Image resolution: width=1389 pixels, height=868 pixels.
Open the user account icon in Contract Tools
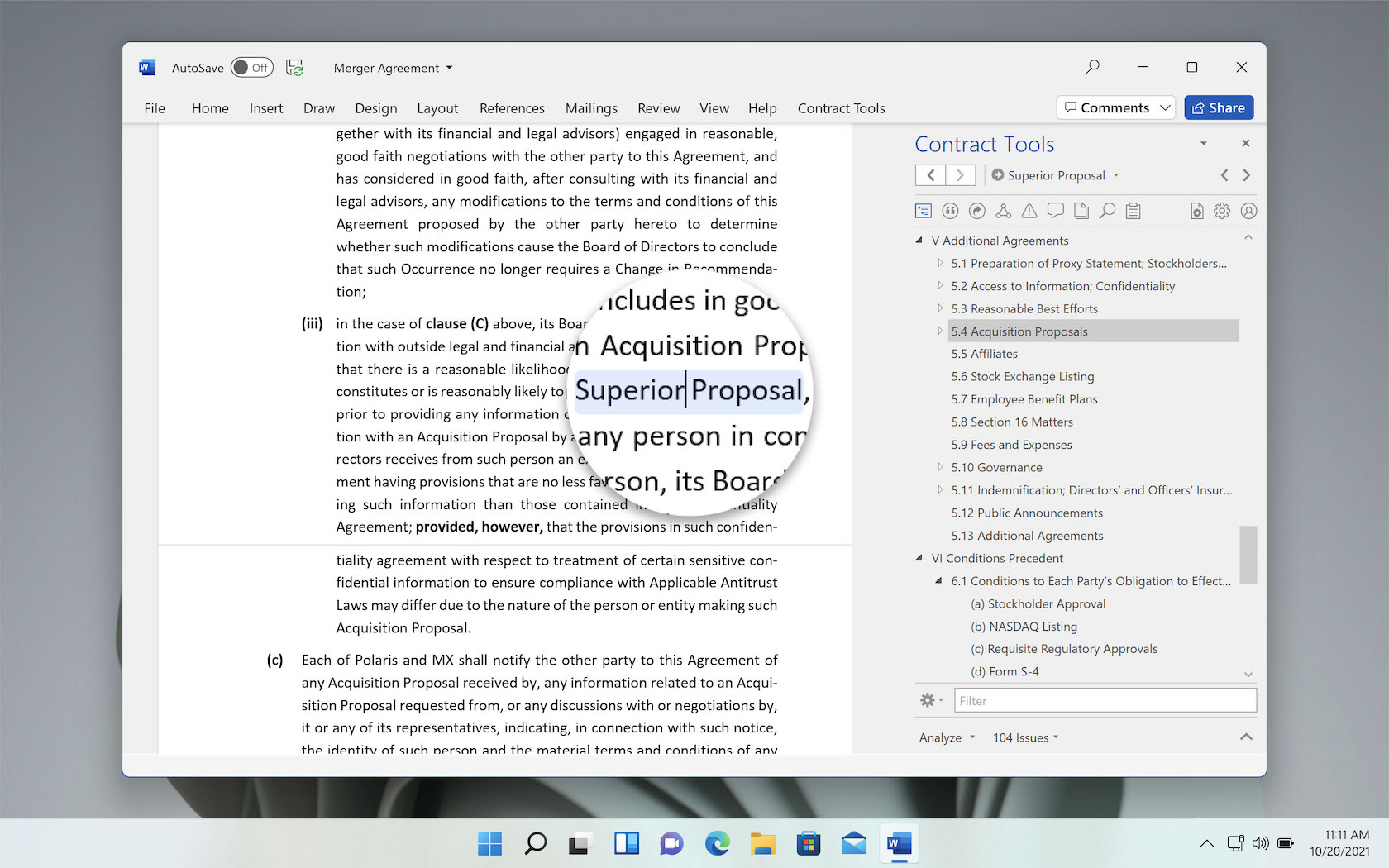pos(1248,211)
